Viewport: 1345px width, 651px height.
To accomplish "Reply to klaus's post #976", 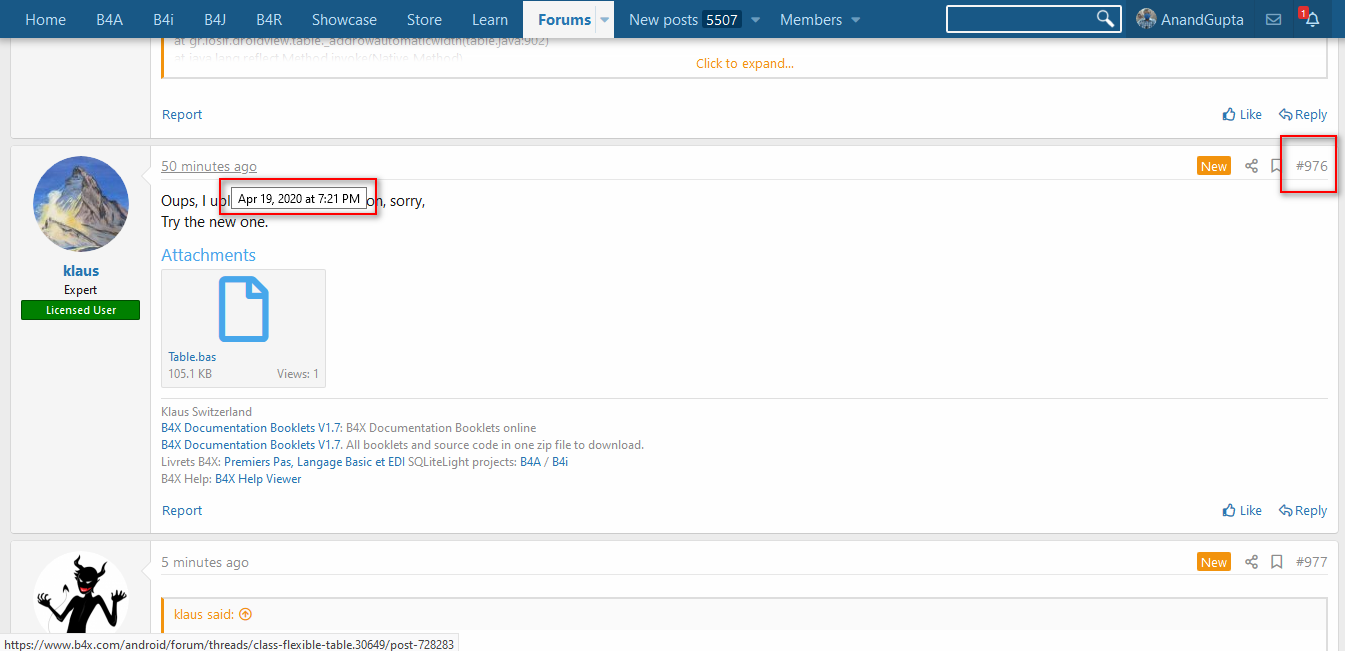I will (x=1303, y=510).
